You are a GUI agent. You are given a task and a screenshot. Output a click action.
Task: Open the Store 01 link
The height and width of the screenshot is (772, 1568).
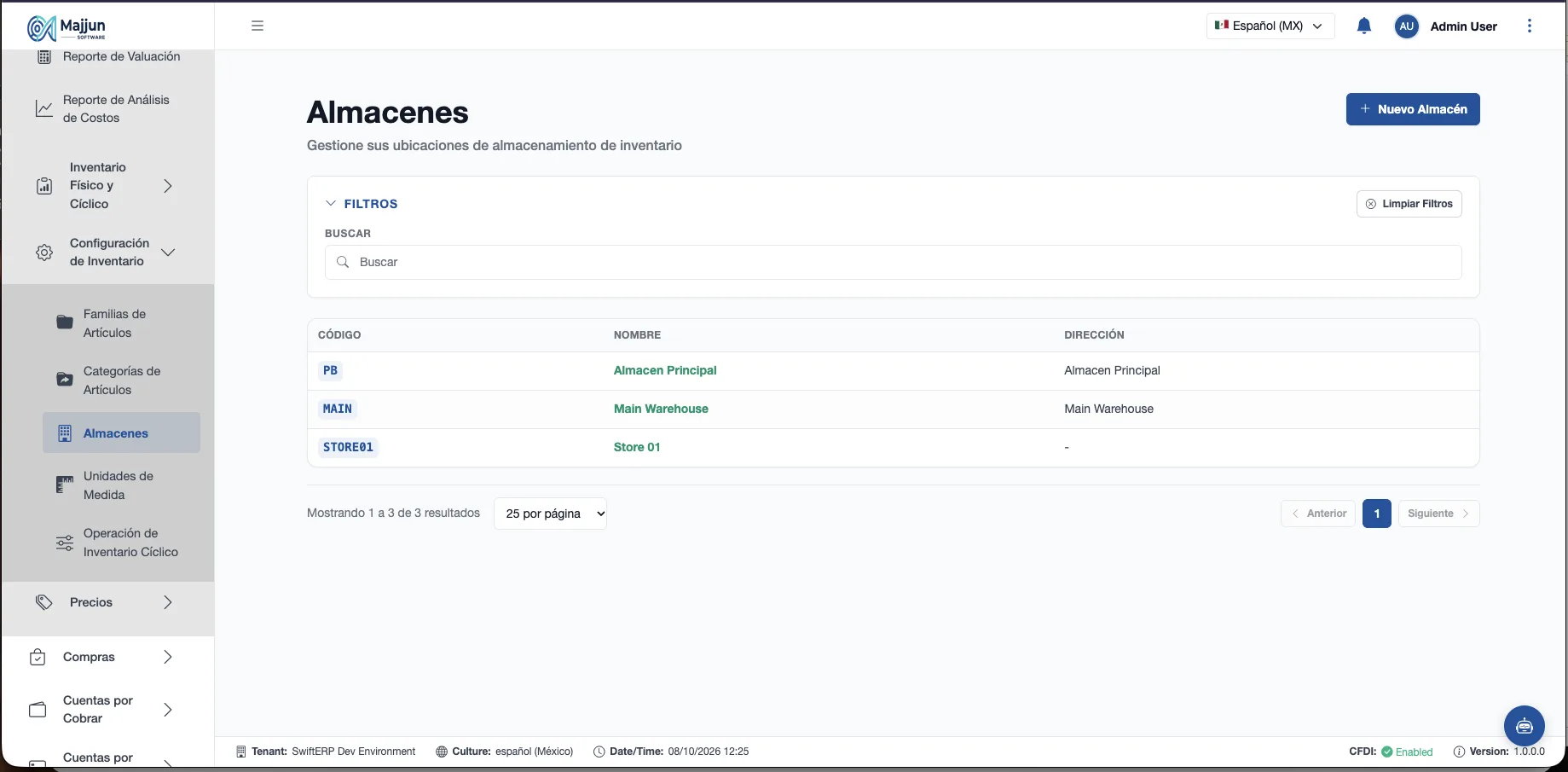[637, 447]
